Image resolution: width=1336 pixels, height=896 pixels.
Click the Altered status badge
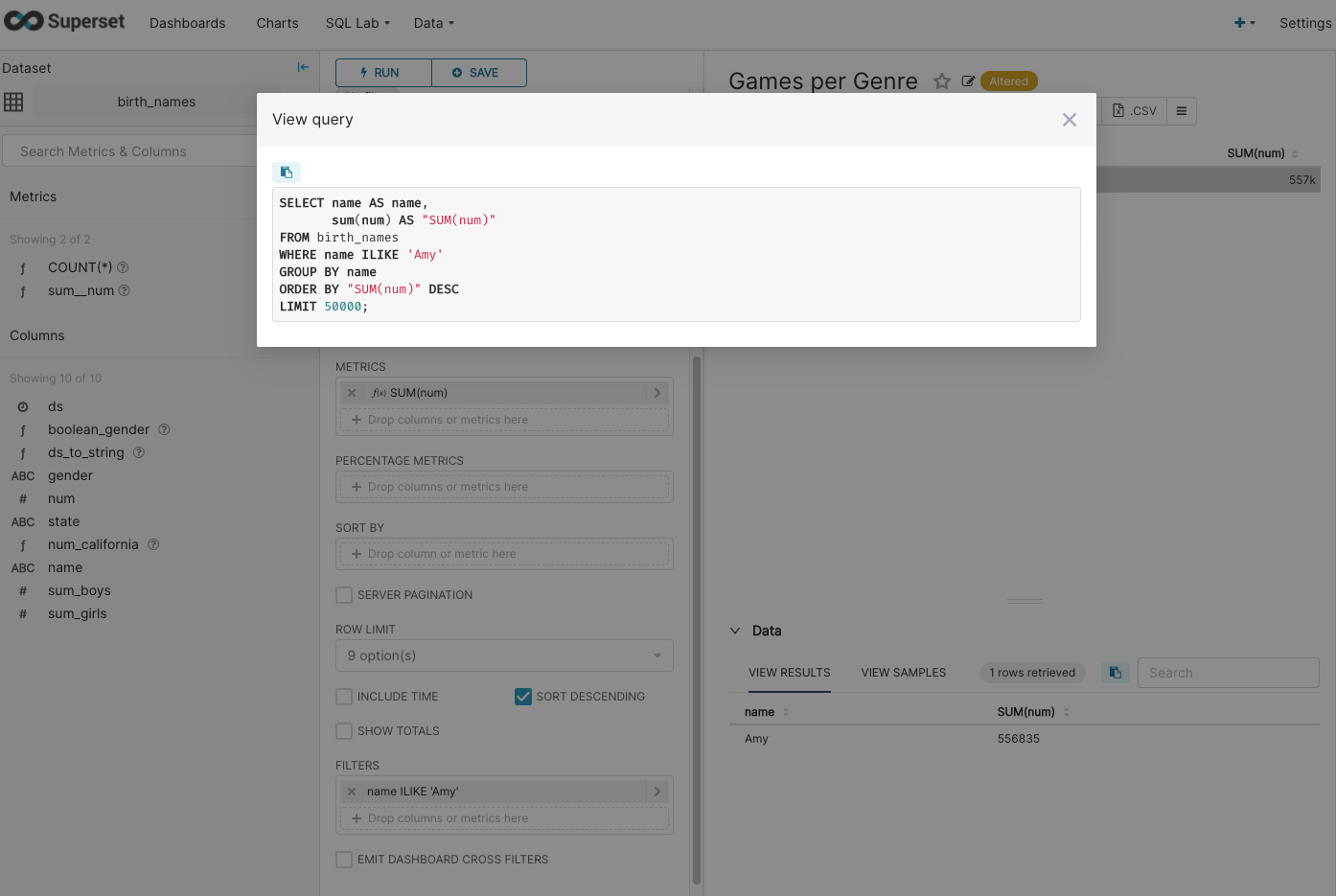1009,81
